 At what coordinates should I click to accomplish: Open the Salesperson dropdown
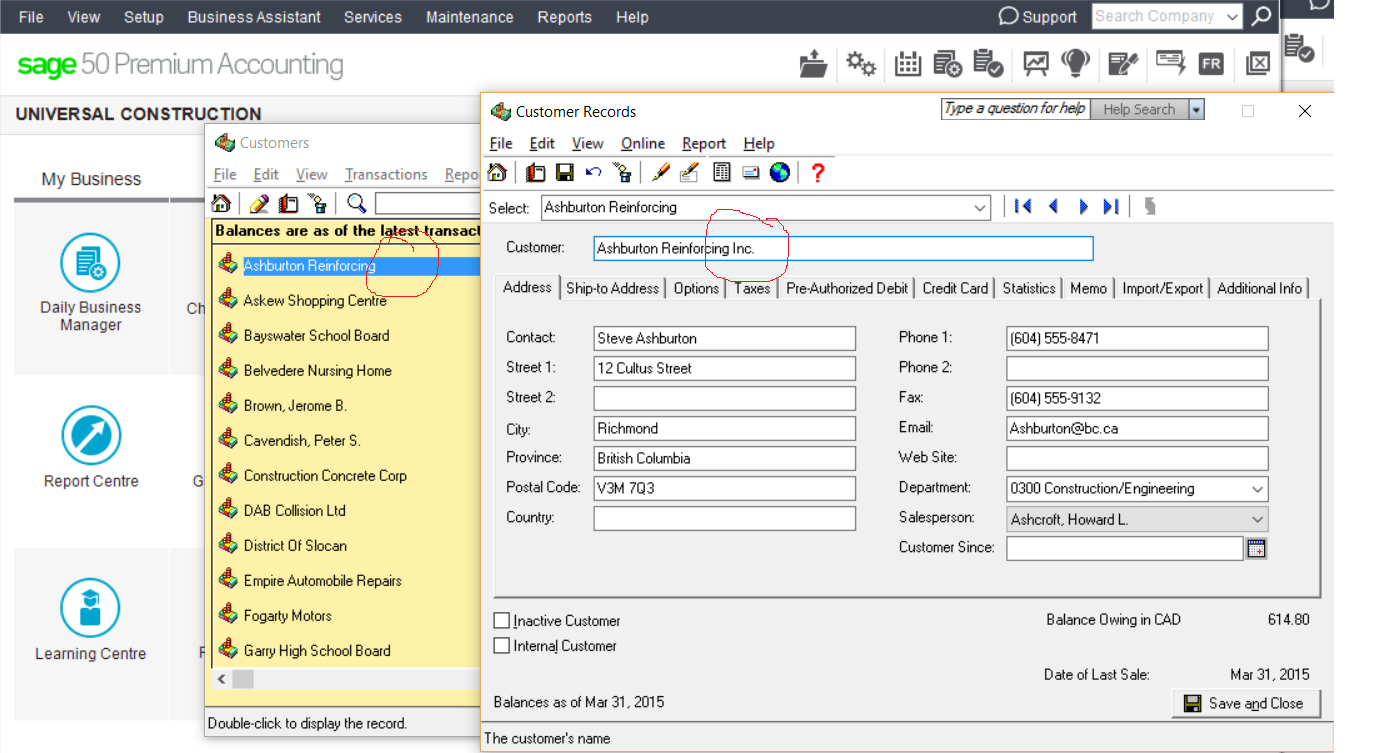coord(1257,519)
